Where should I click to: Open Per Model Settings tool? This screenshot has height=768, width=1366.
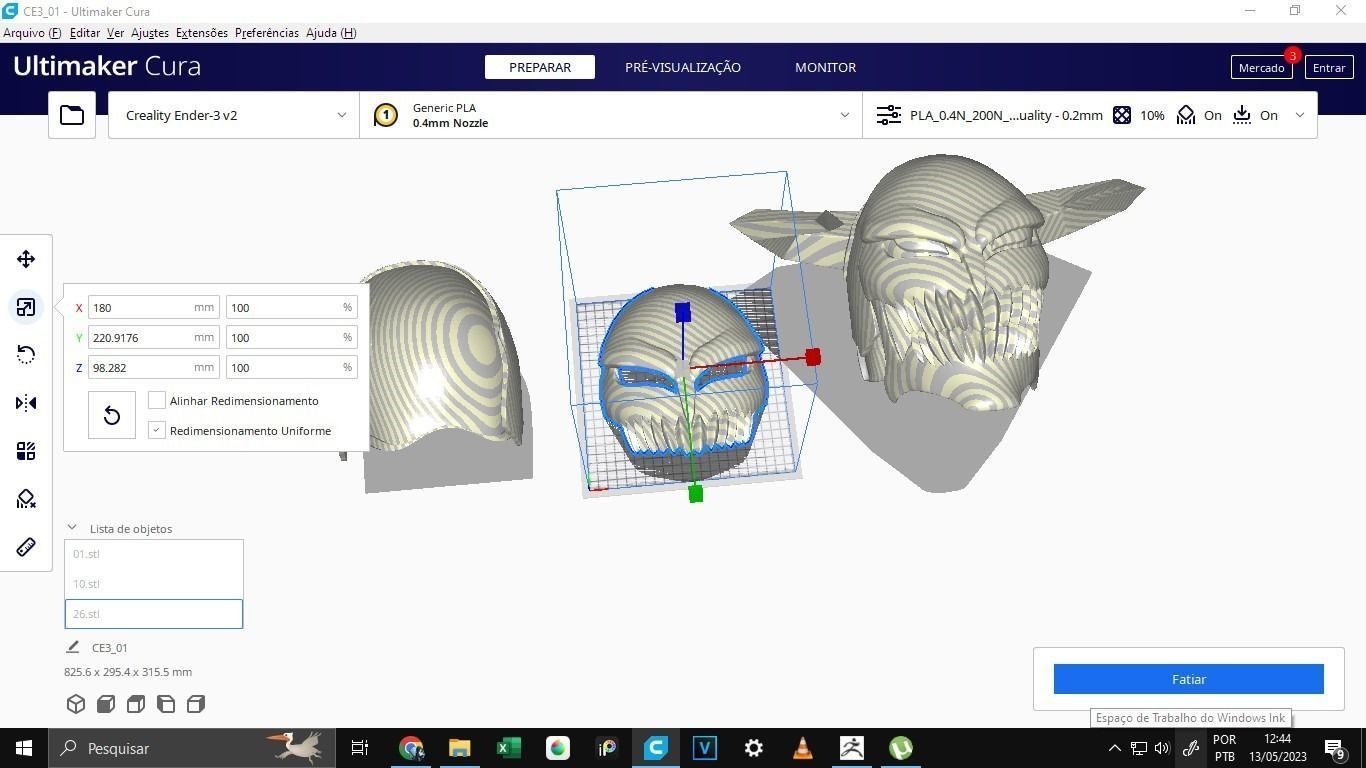26,451
